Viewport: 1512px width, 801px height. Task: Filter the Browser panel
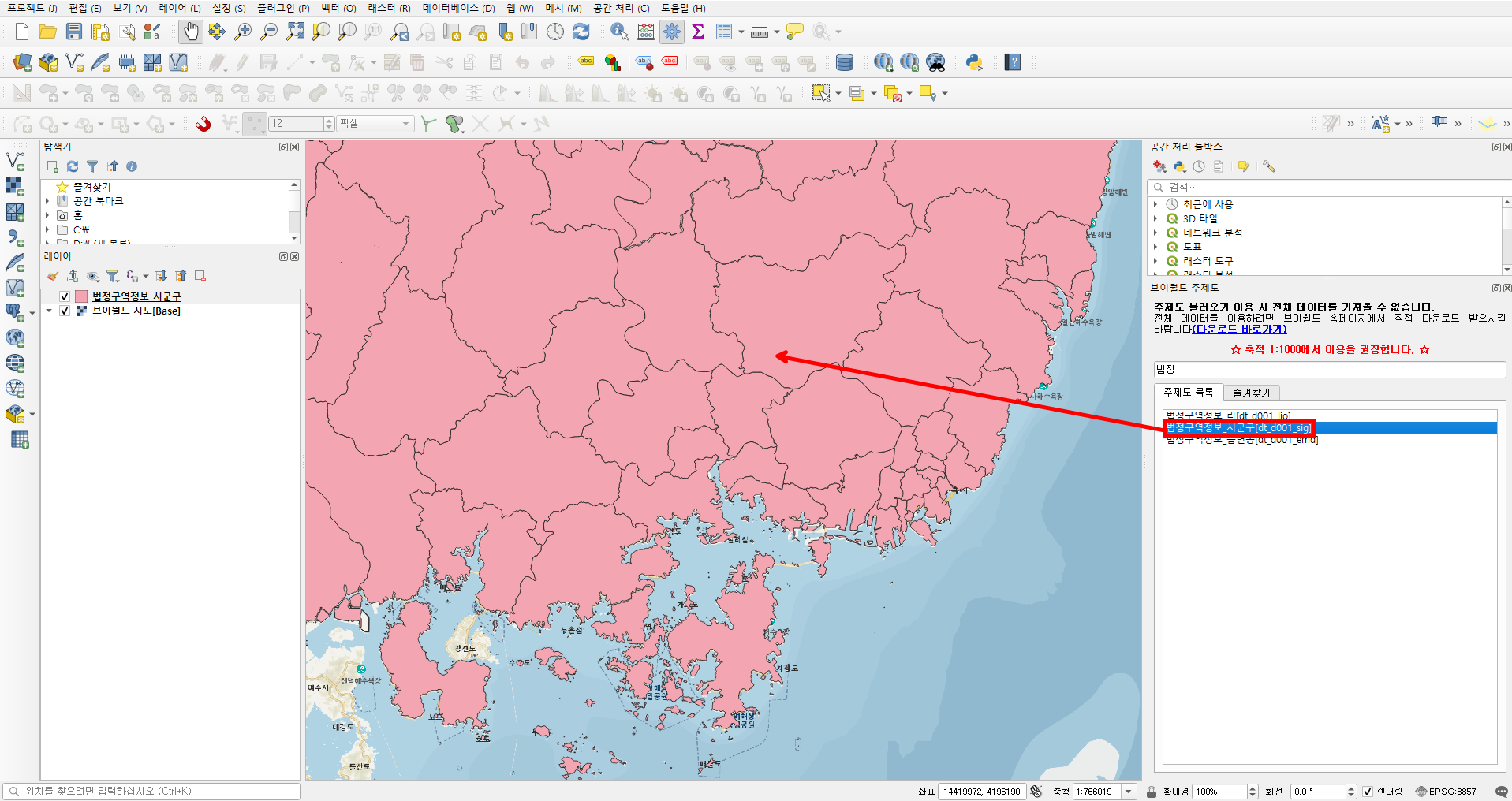coord(92,166)
